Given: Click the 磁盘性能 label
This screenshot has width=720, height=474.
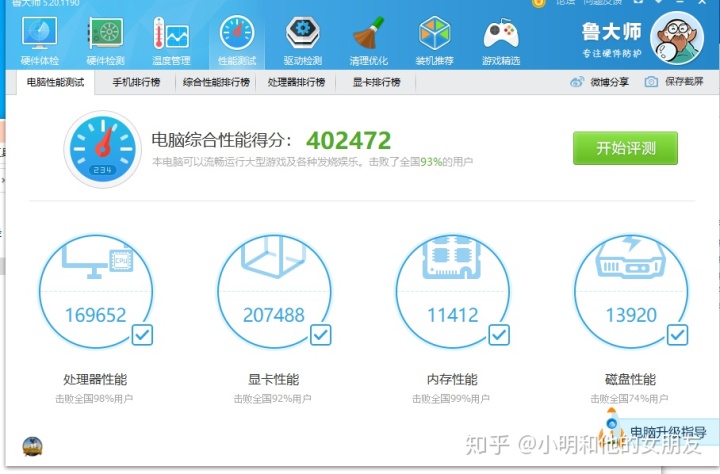Looking at the screenshot, I should click(630, 379).
